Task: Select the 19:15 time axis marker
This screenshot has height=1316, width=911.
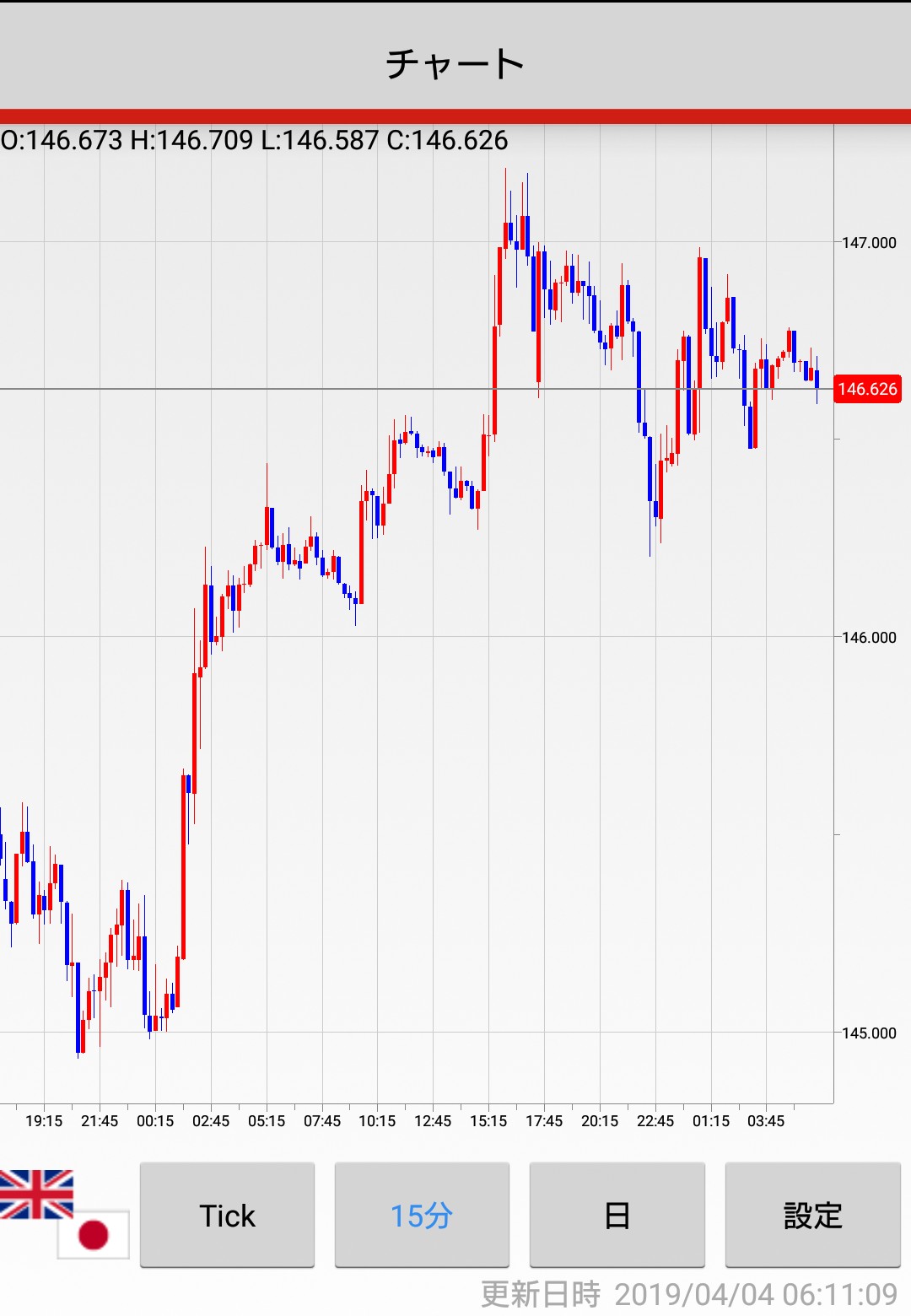Action: point(44,1121)
